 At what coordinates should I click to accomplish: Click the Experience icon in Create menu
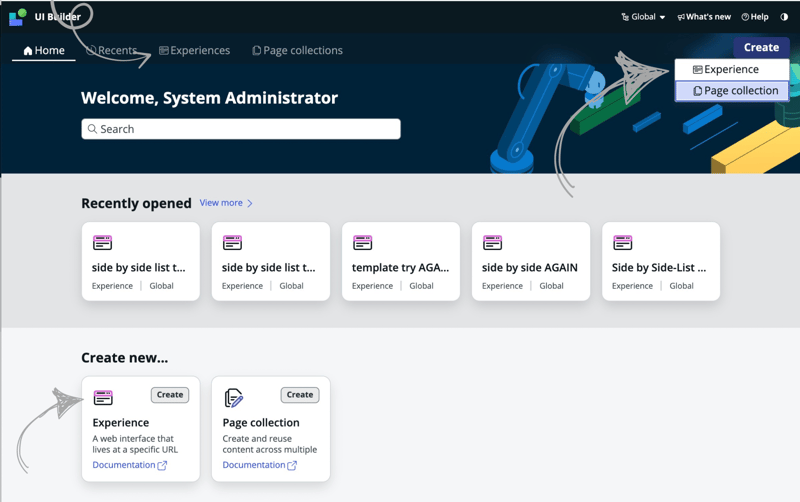click(697, 69)
